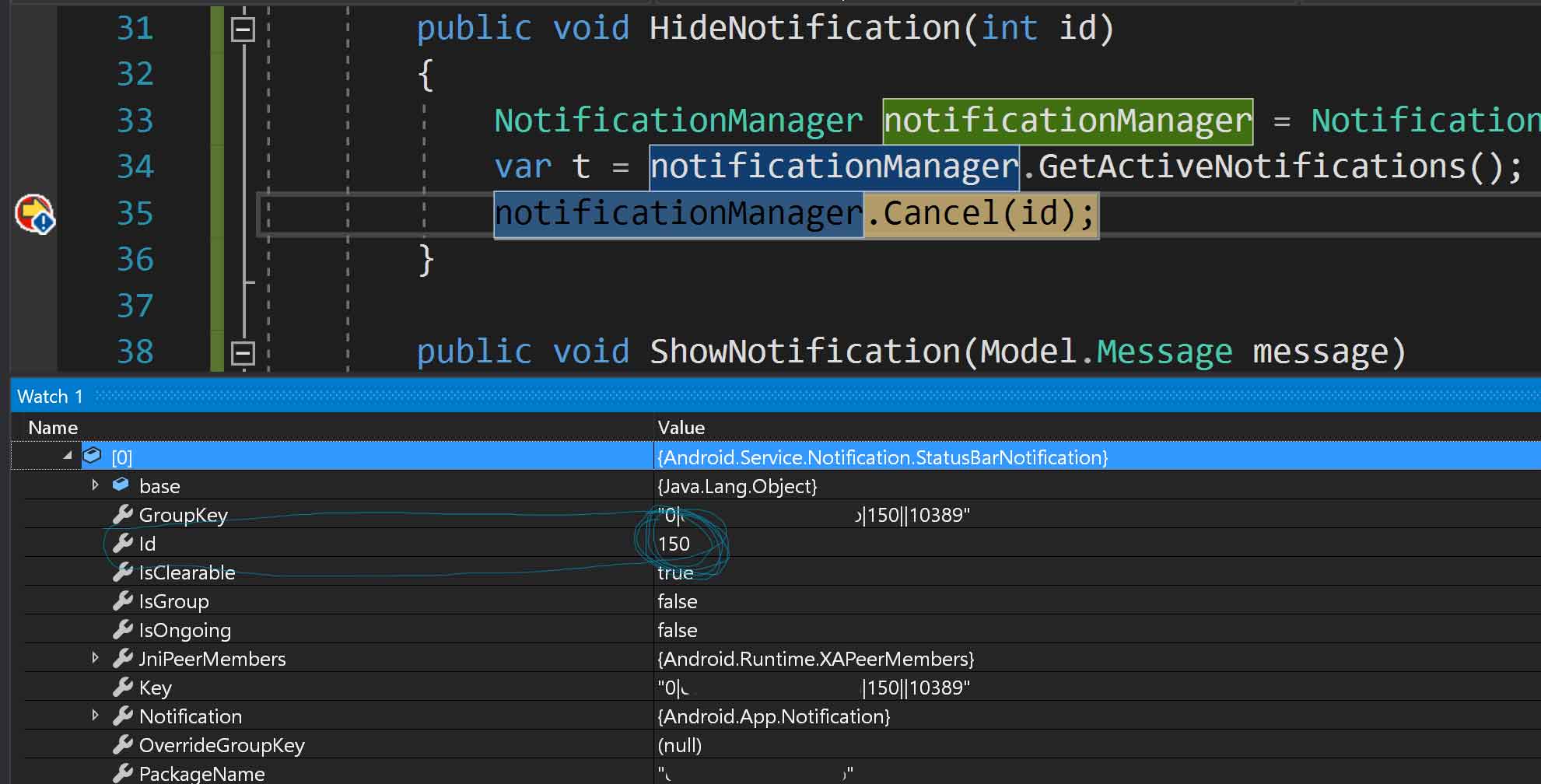Click the wrench icon beside Key
Viewport: 1541px width, 784px height.
coord(124,687)
